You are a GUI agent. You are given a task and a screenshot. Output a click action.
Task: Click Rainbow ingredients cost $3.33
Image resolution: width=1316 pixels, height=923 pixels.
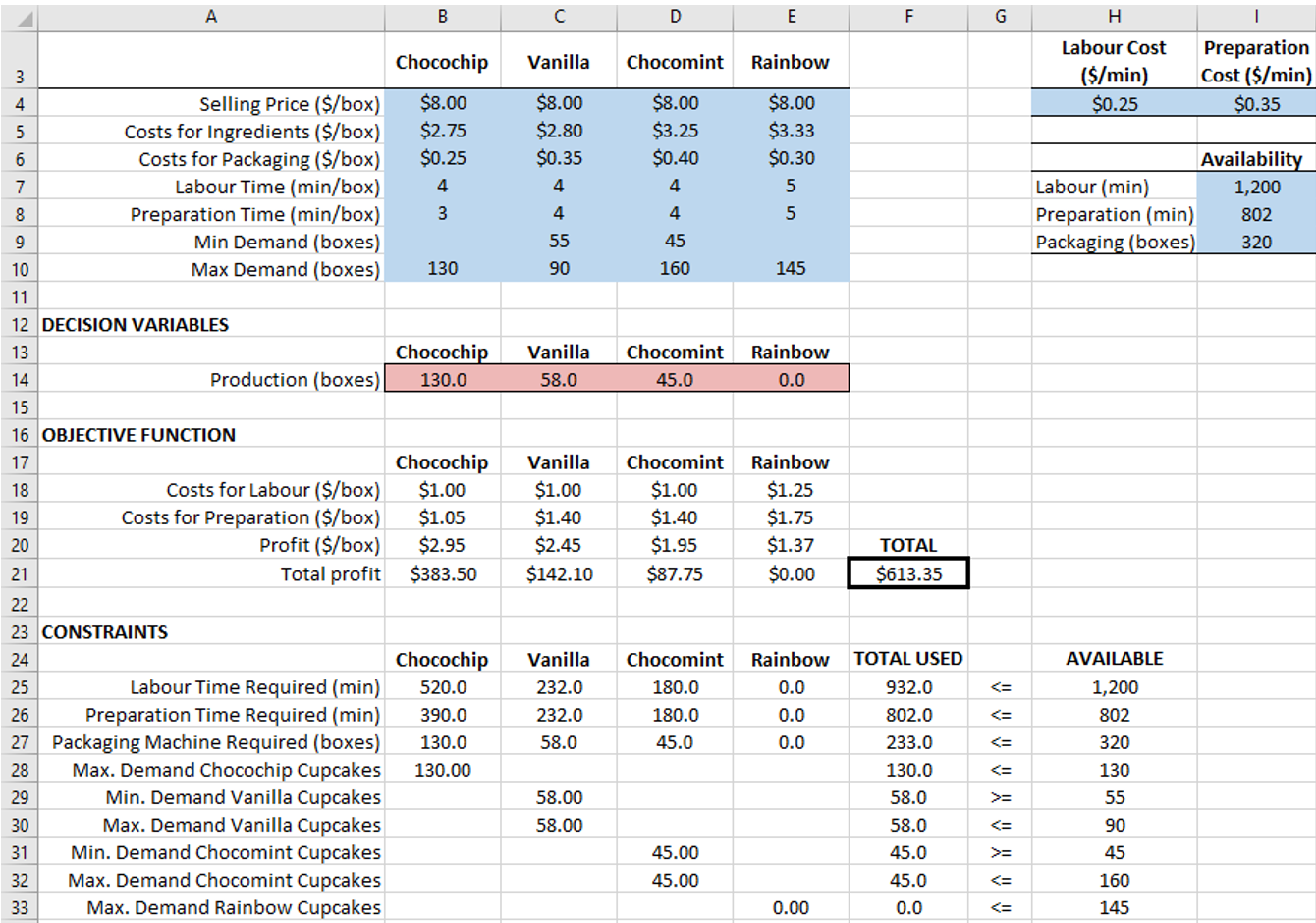click(792, 131)
